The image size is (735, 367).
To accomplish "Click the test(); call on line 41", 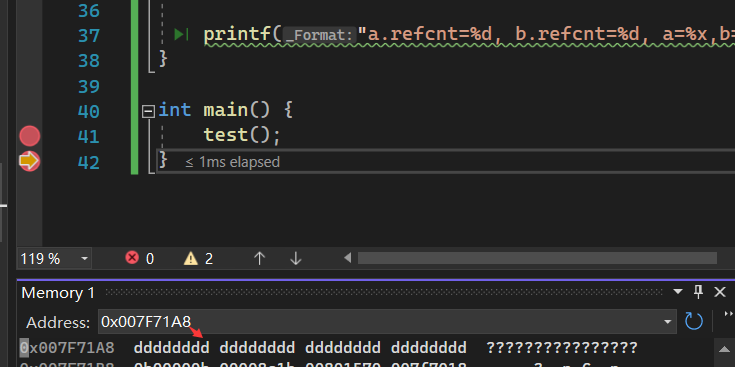I will tap(242, 135).
